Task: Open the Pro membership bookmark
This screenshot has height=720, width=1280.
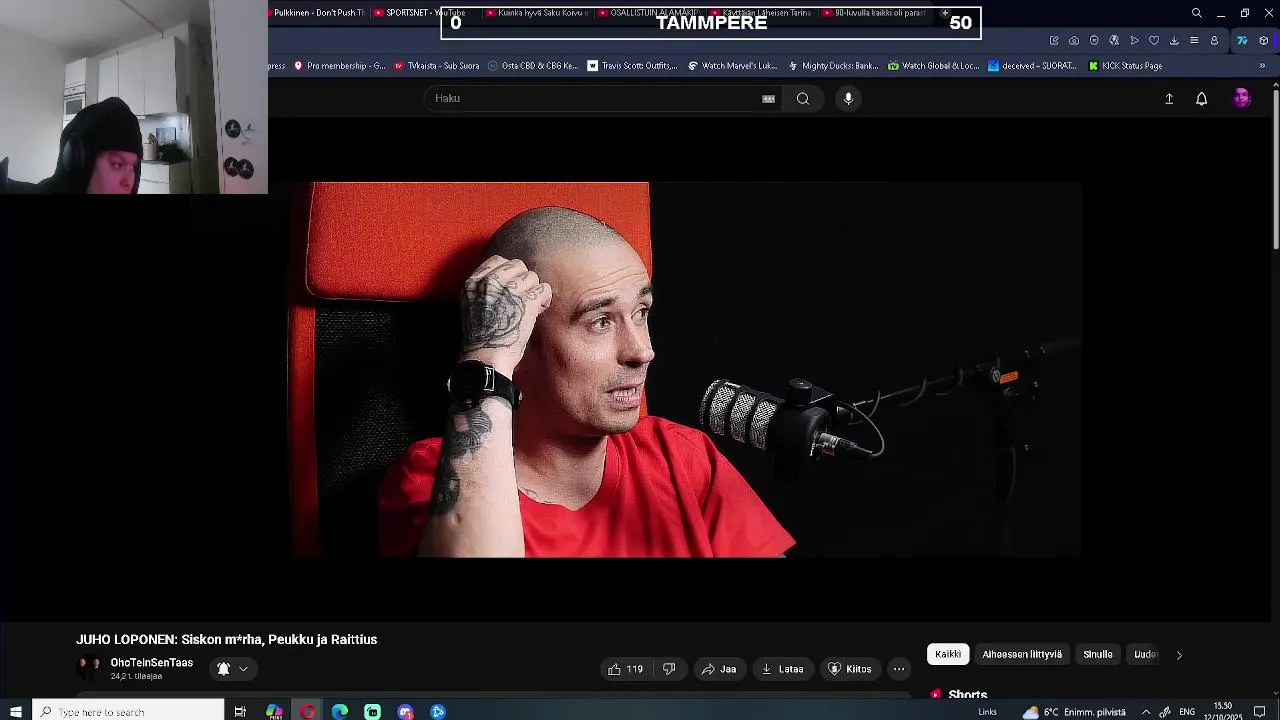Action: tap(339, 66)
